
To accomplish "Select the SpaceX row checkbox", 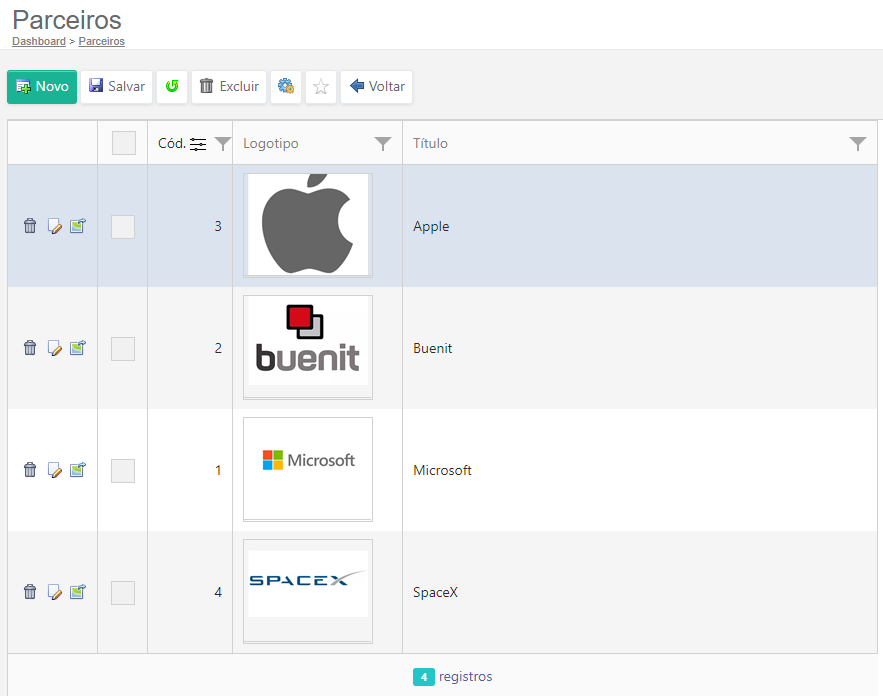I will pos(123,593).
